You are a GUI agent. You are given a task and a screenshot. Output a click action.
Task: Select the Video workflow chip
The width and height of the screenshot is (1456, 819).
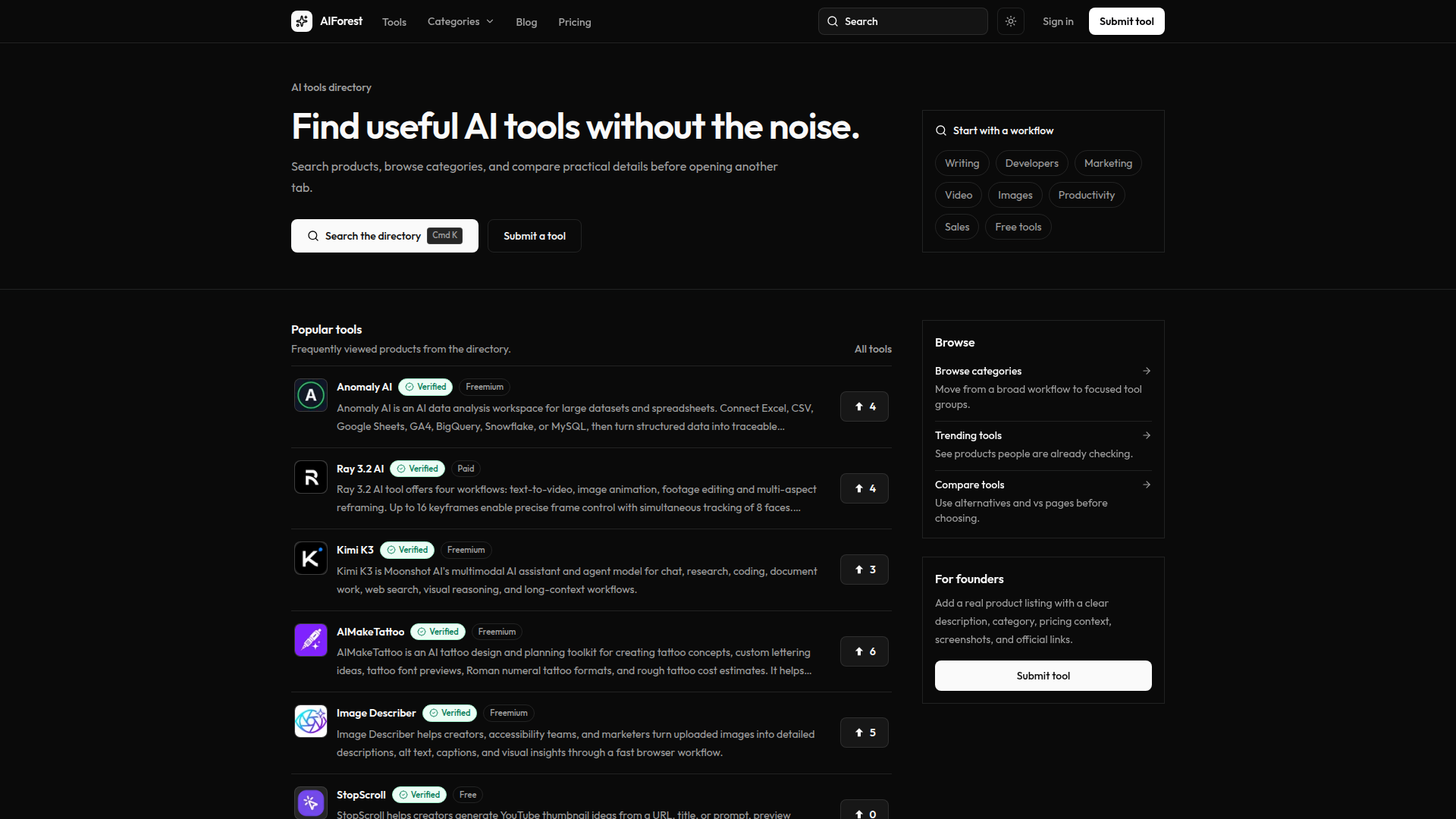(959, 195)
